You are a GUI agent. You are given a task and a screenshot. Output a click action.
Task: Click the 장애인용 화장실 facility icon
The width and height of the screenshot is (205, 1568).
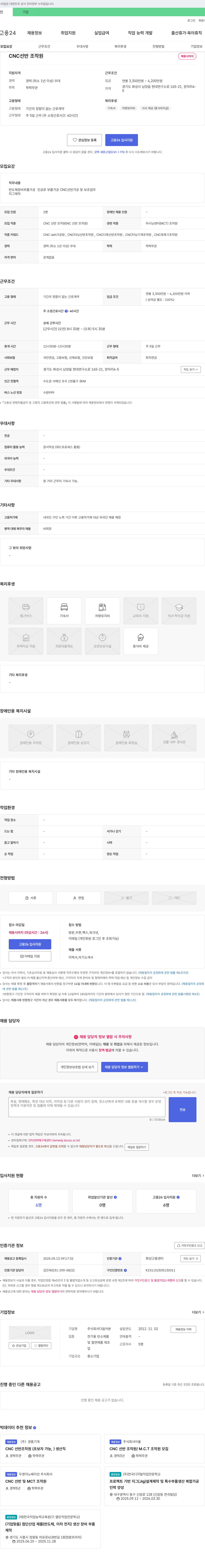127,738
